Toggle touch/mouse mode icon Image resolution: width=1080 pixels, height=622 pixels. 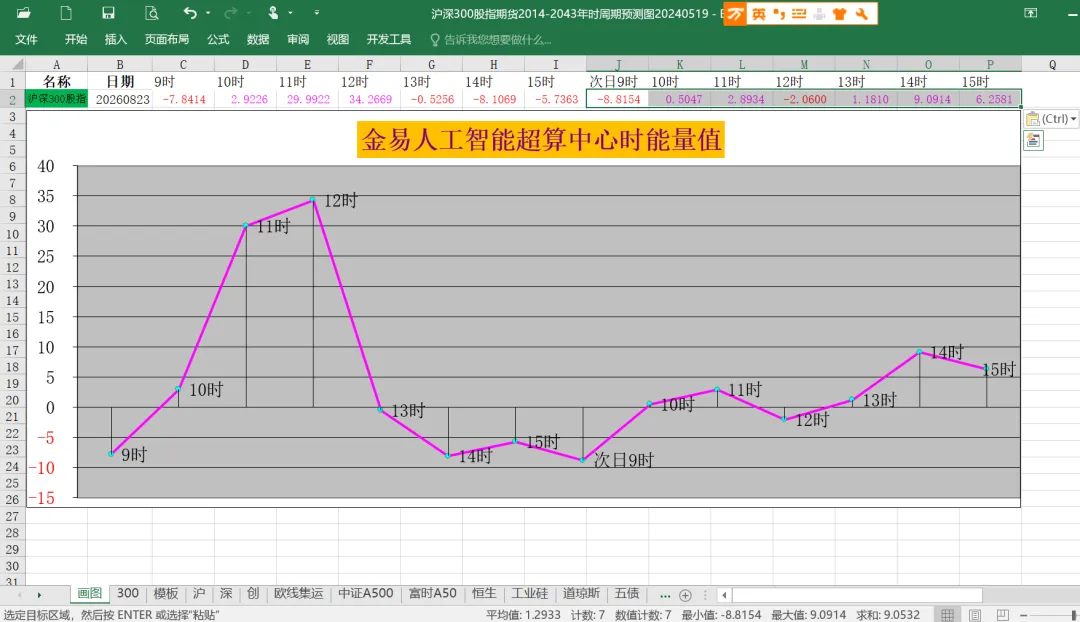coord(273,13)
